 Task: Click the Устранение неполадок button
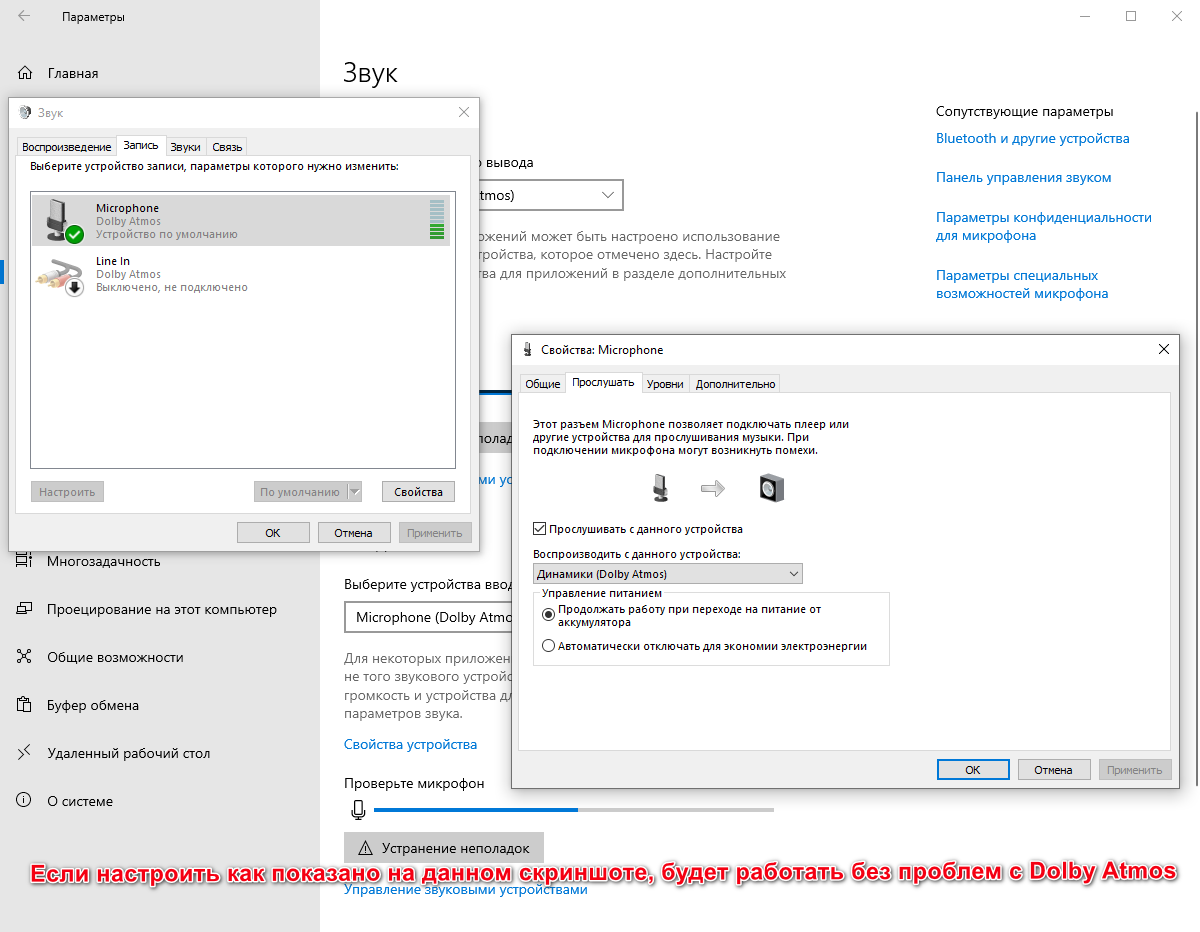[444, 848]
